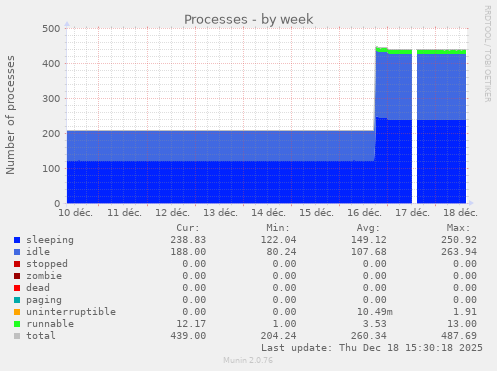
Task: Click the '10 déc.' x-axis label
Action: pos(76,213)
